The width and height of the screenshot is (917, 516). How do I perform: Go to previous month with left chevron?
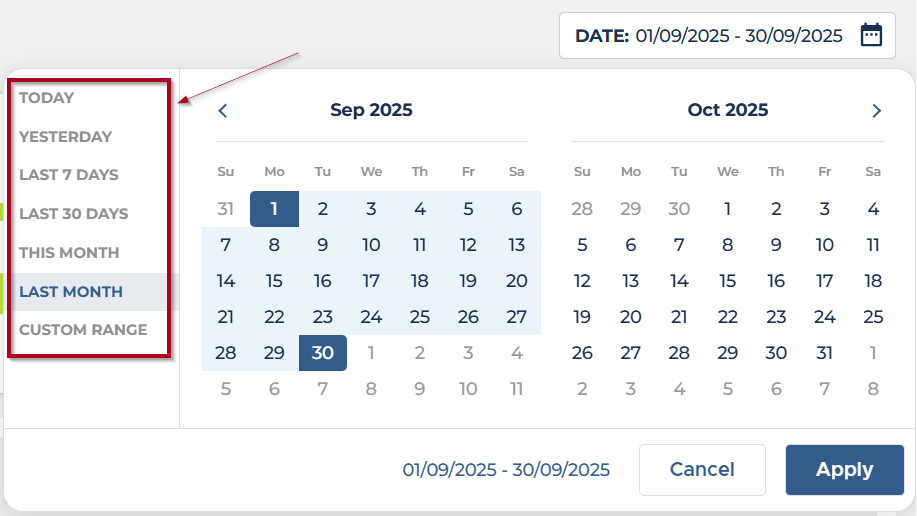click(223, 111)
